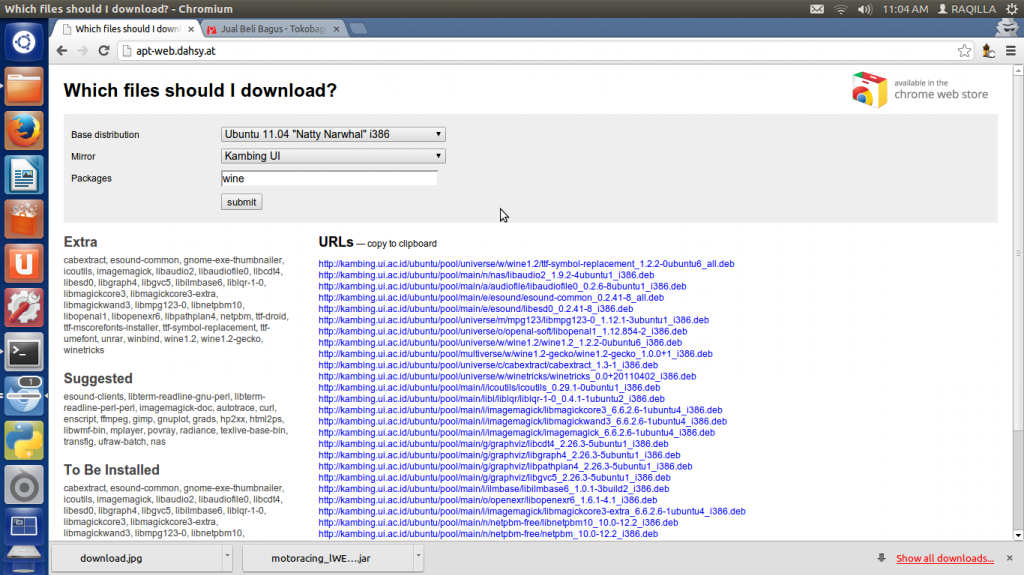1024x575 pixels.
Task: Open Base distribution dropdown
Action: pos(333,134)
